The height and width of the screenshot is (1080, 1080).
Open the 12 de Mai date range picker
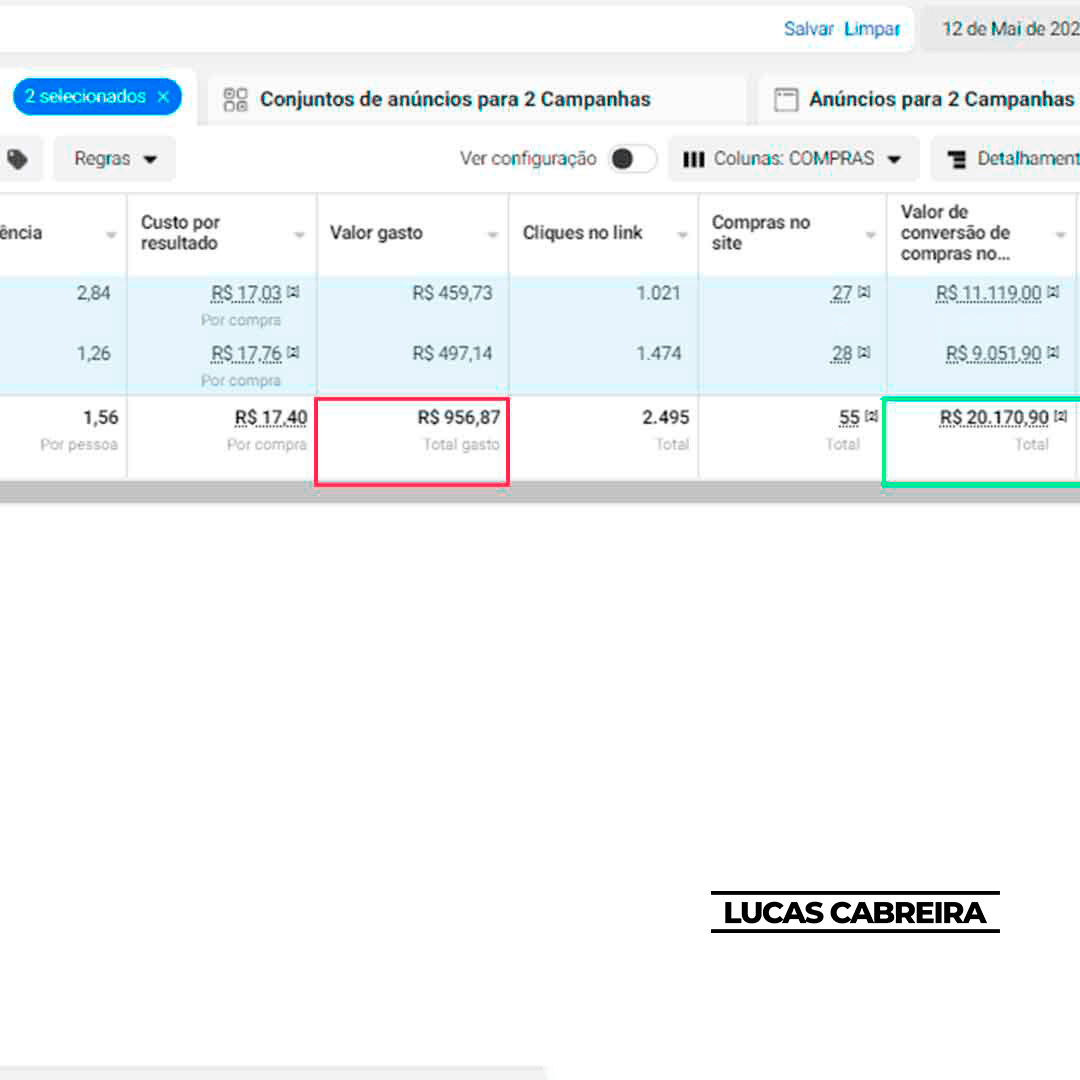[x=1008, y=29]
